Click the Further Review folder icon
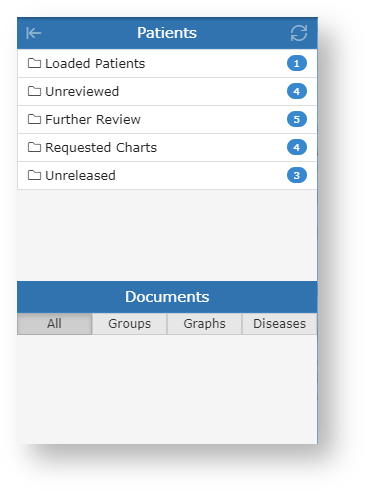 click(34, 119)
